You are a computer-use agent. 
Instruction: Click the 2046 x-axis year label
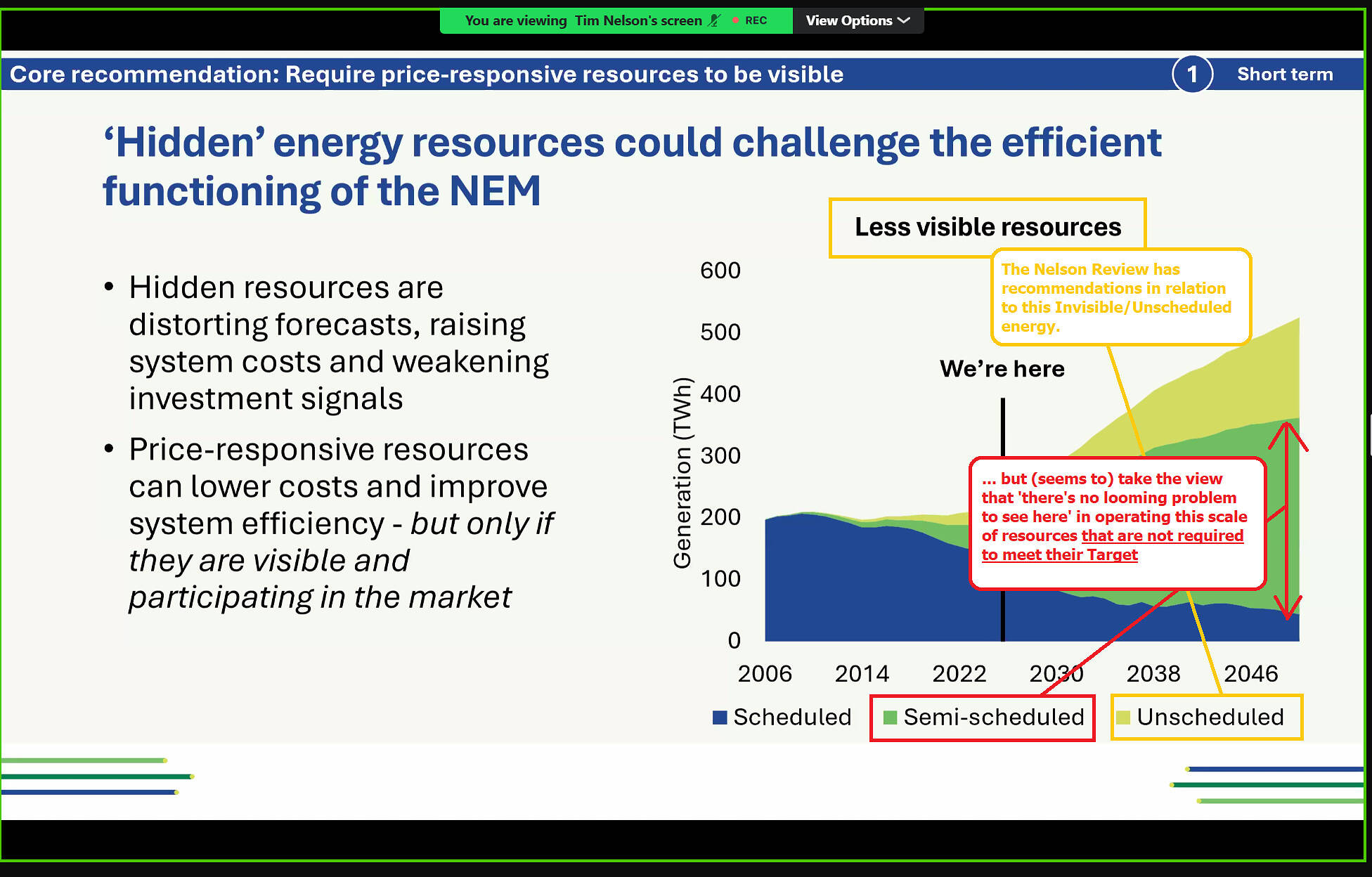click(1251, 673)
